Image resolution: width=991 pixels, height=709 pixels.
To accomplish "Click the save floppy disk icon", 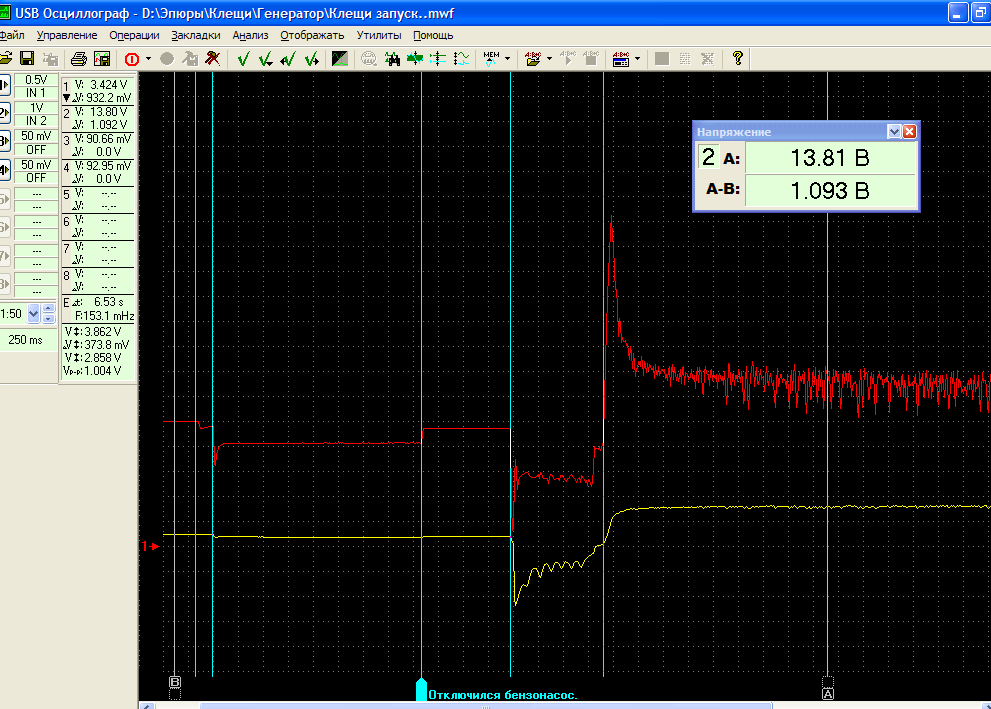I will tap(27, 59).
